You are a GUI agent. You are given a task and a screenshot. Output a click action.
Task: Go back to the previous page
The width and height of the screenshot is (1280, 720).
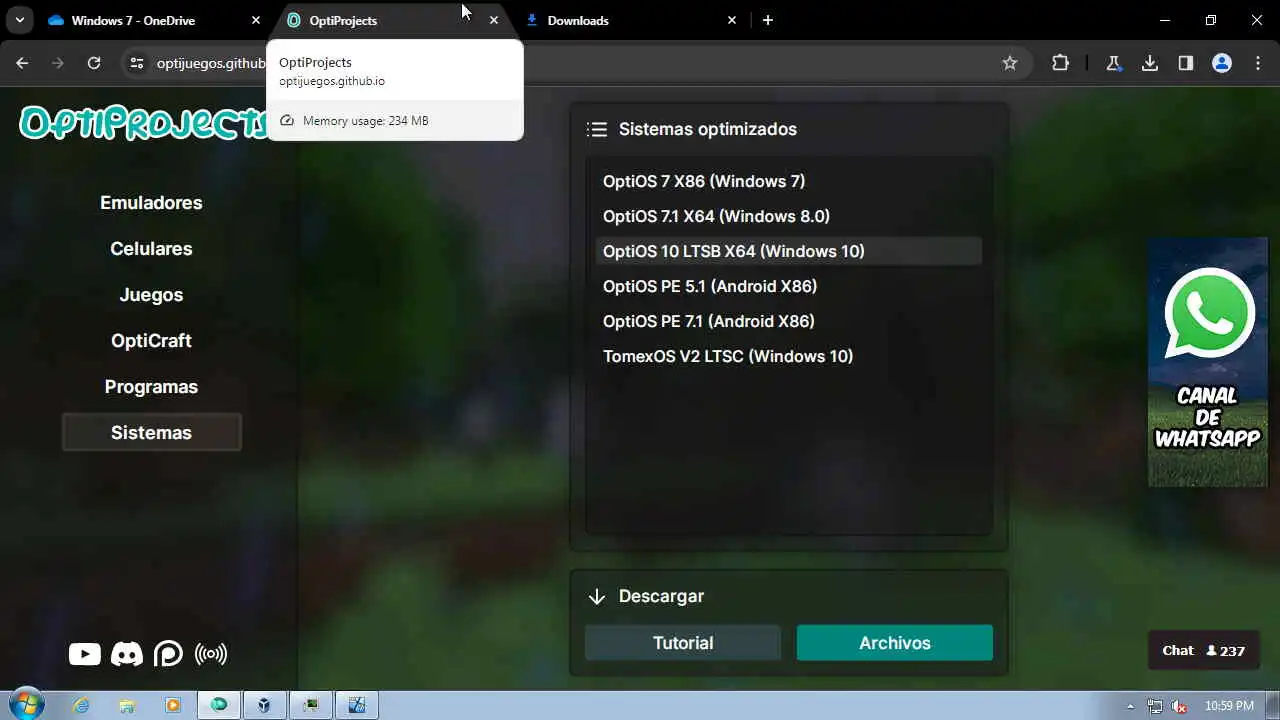(22, 63)
